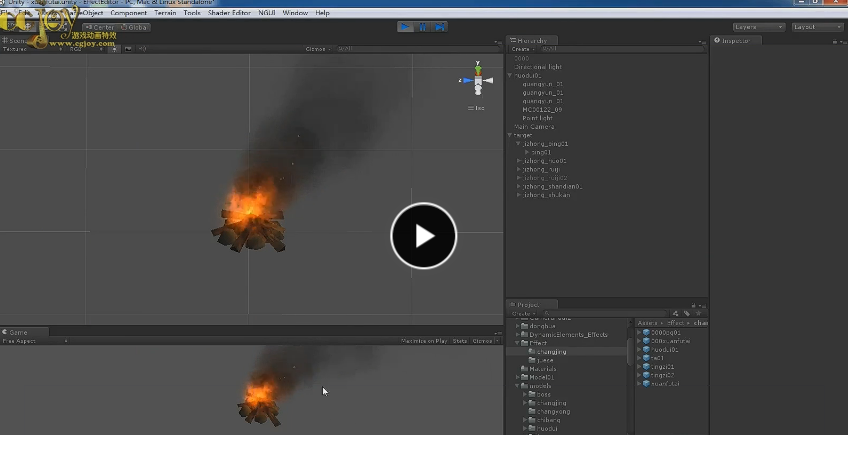
Task: Click the Project search field
Action: [x=605, y=313]
